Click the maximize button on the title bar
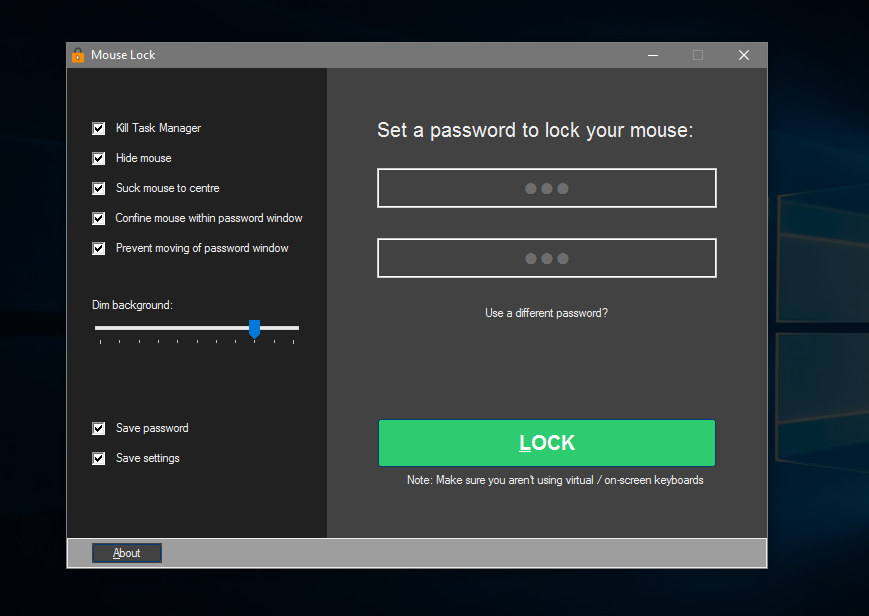 [x=698, y=55]
